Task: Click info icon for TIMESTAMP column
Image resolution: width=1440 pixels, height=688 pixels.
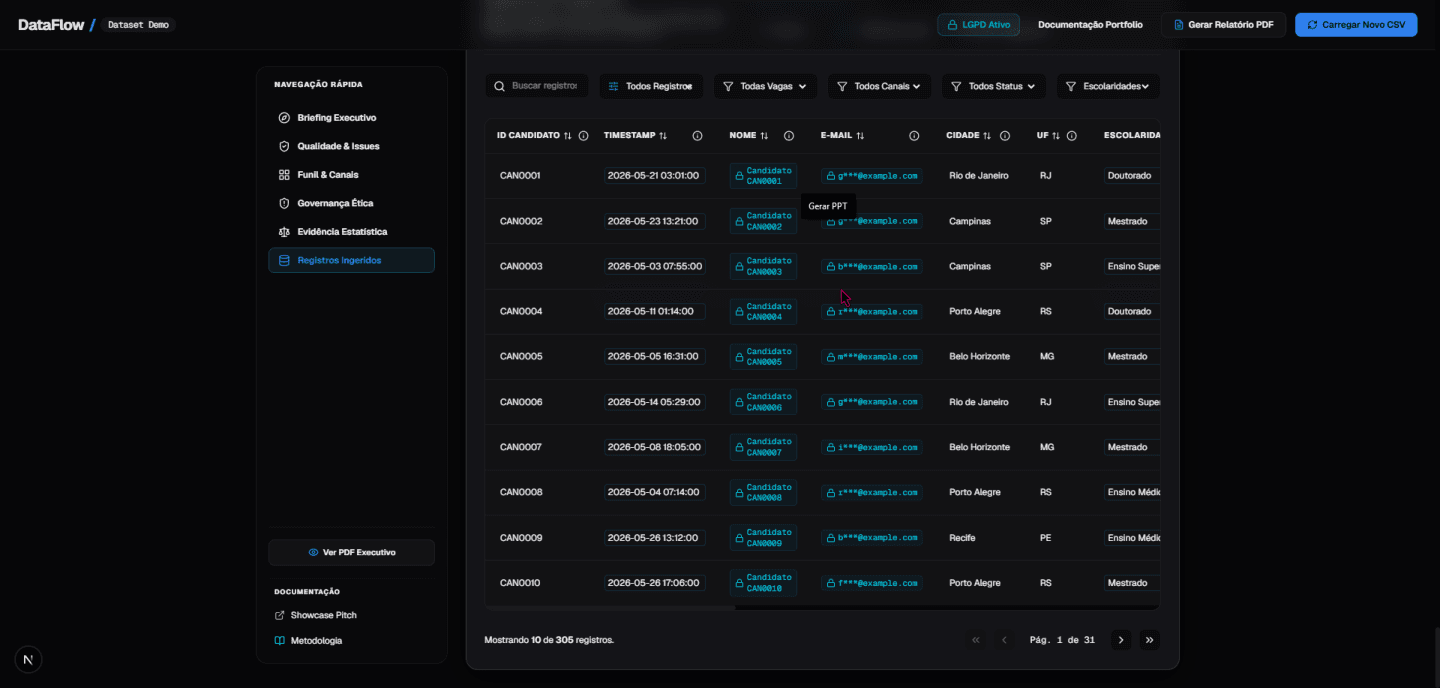Action: 698,136
